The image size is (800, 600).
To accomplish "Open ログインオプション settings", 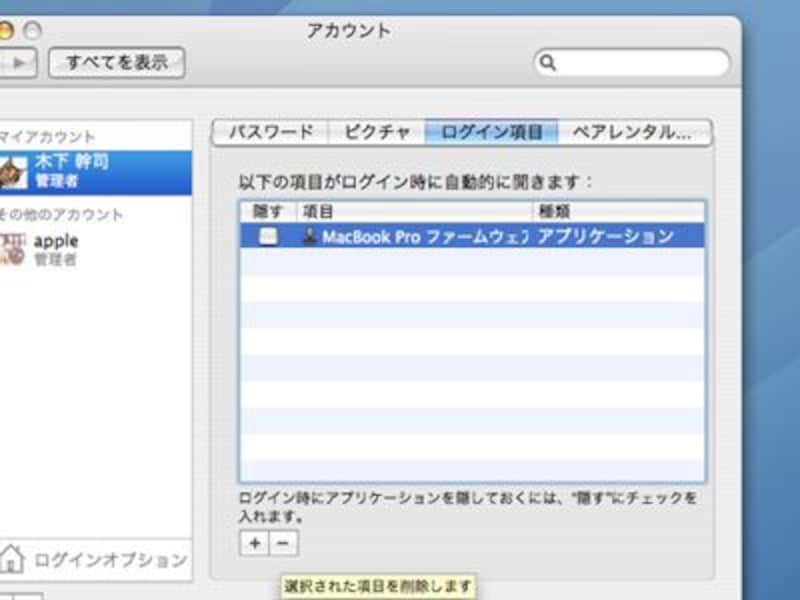I will click(x=110, y=559).
